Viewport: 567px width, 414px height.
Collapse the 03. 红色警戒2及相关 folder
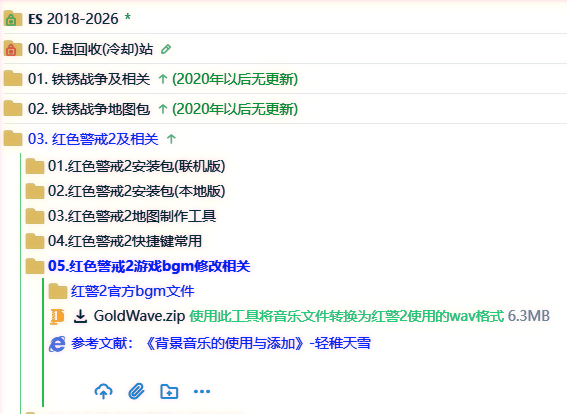pyautogui.click(x=93, y=139)
